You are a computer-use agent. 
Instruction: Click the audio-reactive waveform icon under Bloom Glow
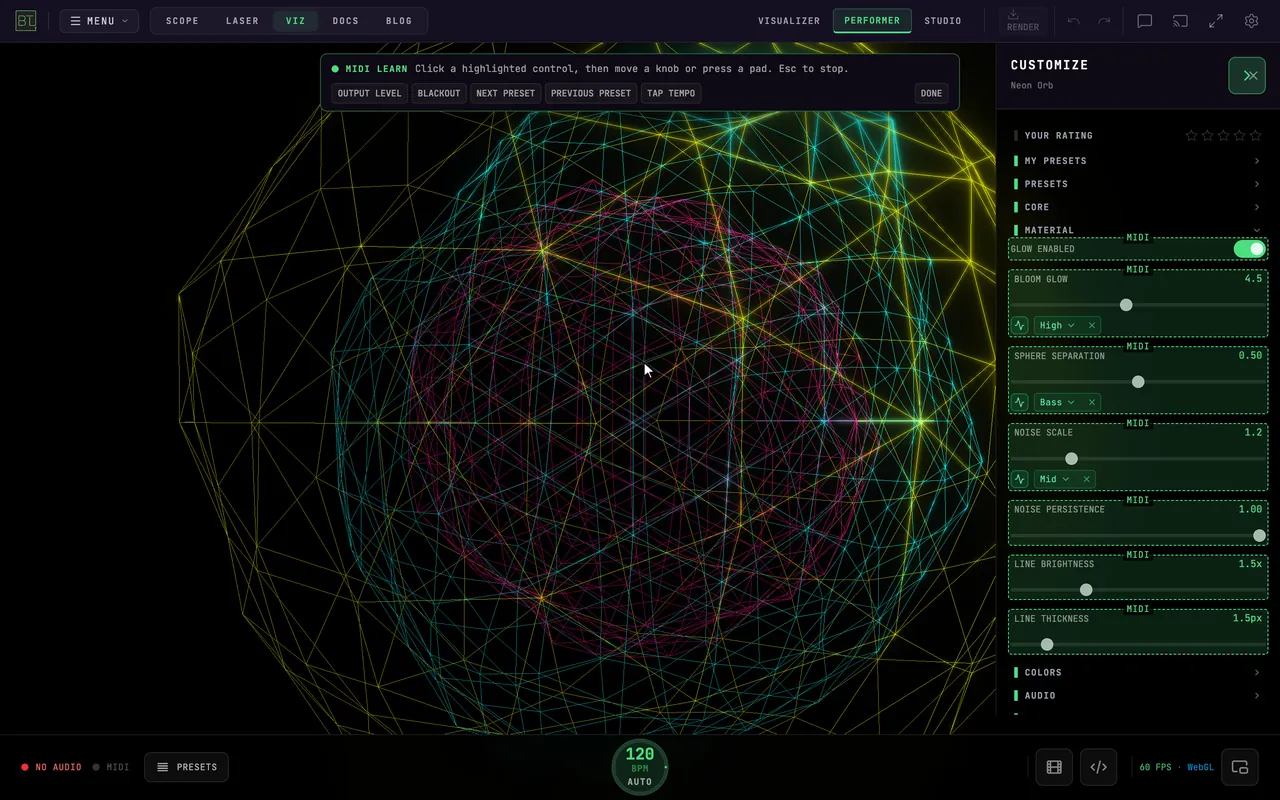tap(1020, 325)
